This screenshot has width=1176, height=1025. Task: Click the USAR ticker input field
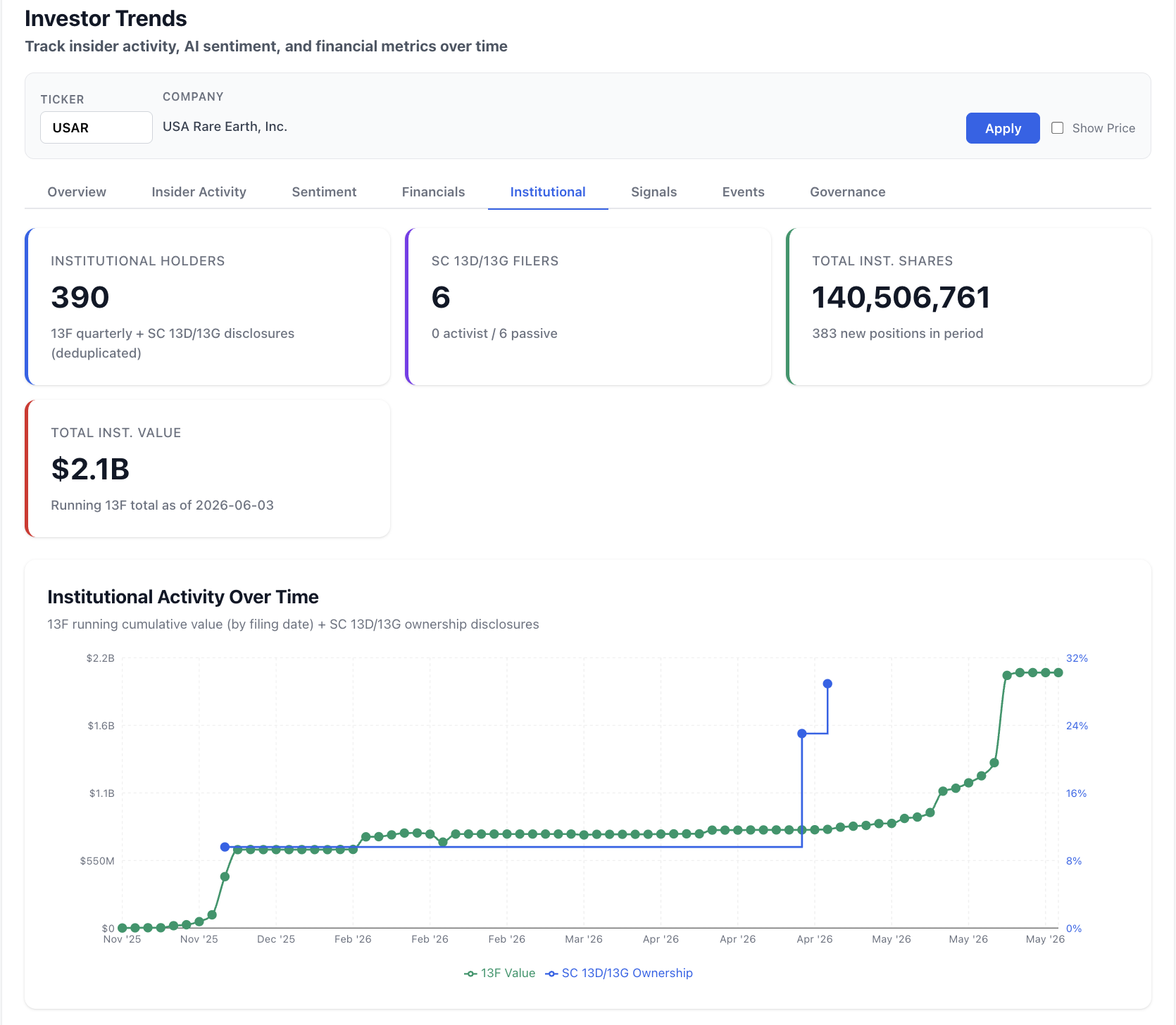click(x=96, y=127)
